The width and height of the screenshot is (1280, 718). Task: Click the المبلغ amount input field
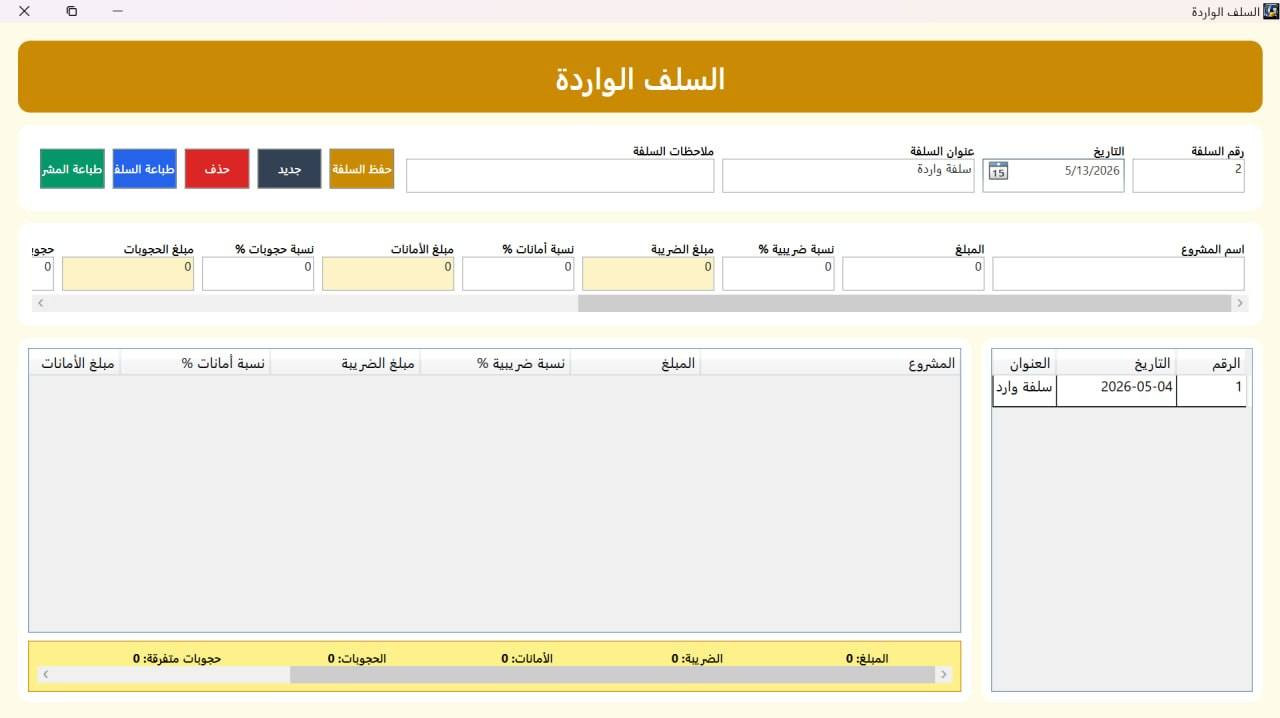click(x=913, y=274)
